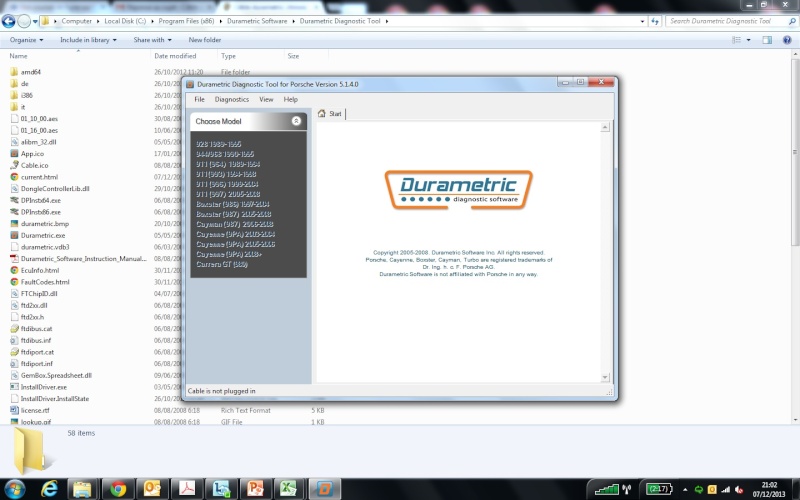The height and width of the screenshot is (500, 800).
Task: Click 'Cable is not plugged in' status text
Action: 221,391
